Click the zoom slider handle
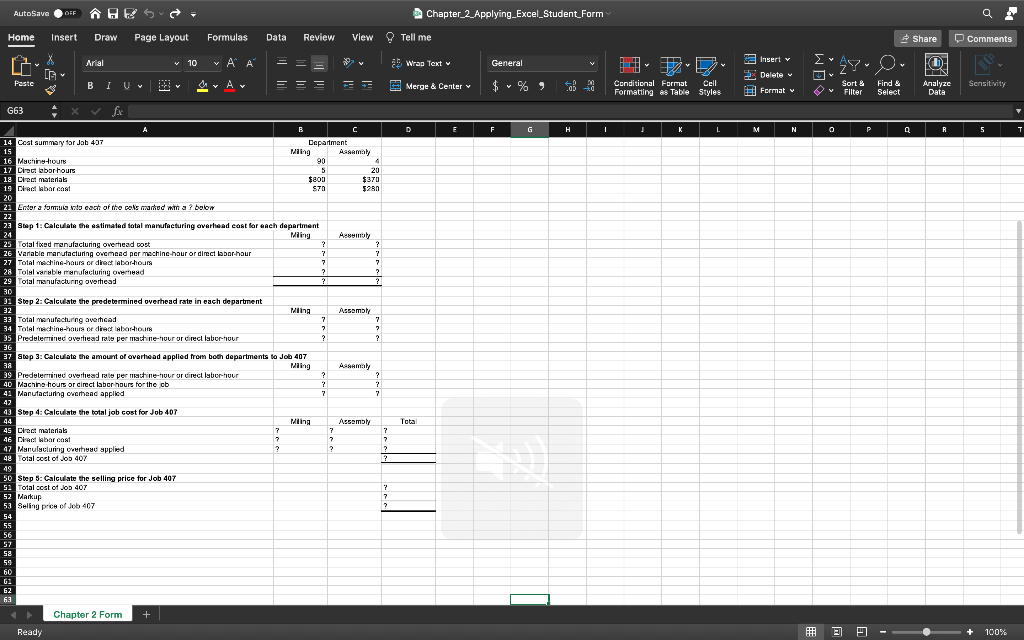This screenshot has height=640, width=1024. (x=926, y=632)
